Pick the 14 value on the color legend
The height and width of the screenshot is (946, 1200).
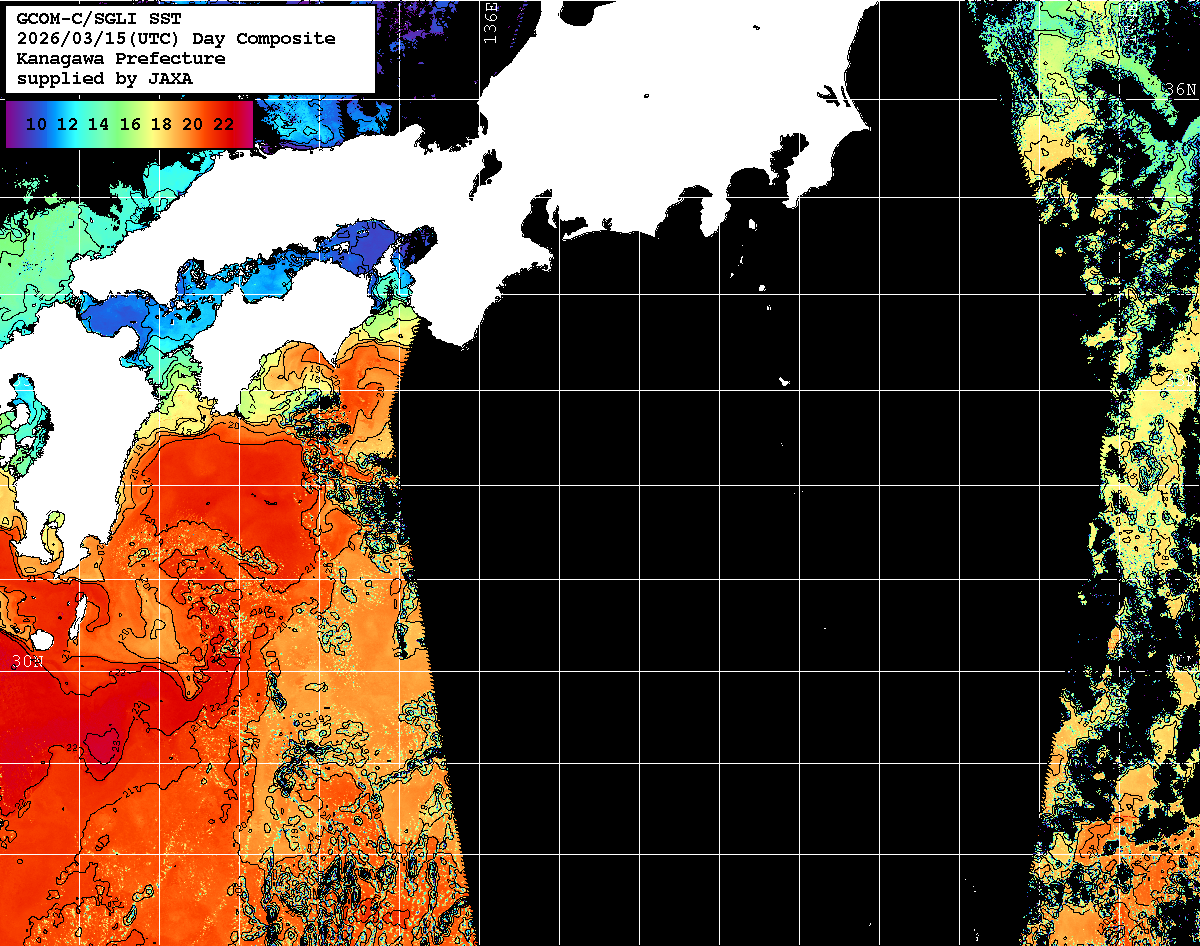tap(98, 125)
